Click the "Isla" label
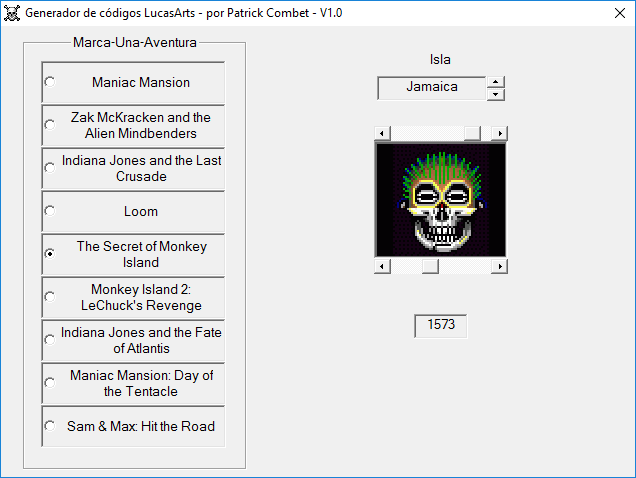 pos(440,60)
